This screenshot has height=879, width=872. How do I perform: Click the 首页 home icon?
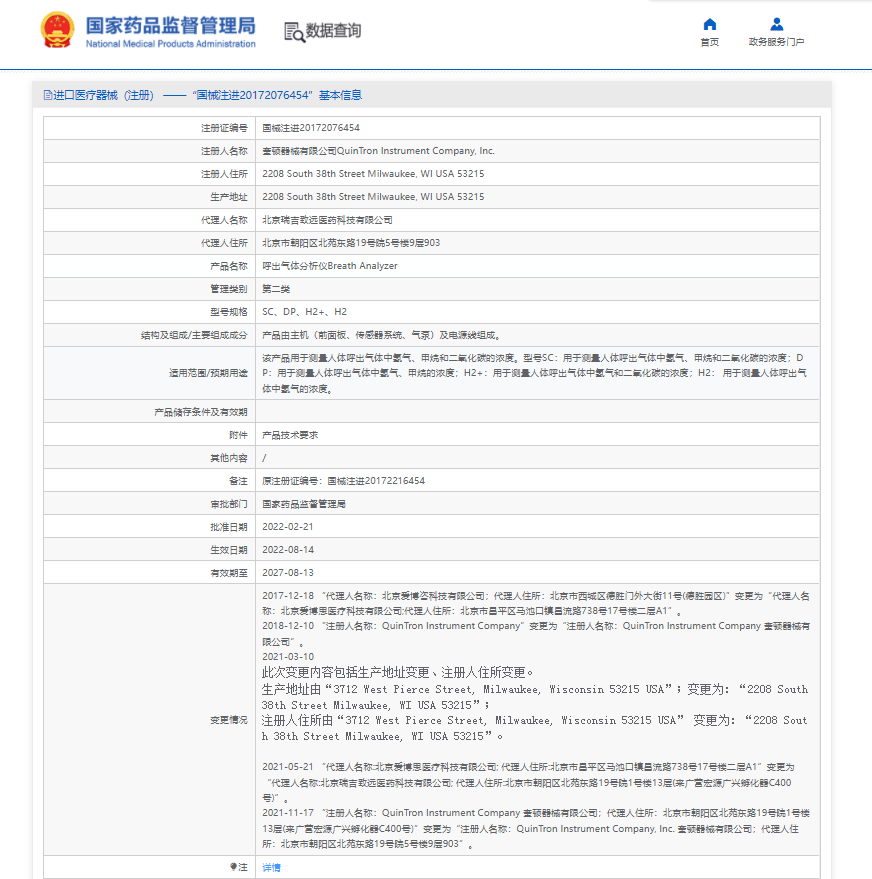coord(709,24)
